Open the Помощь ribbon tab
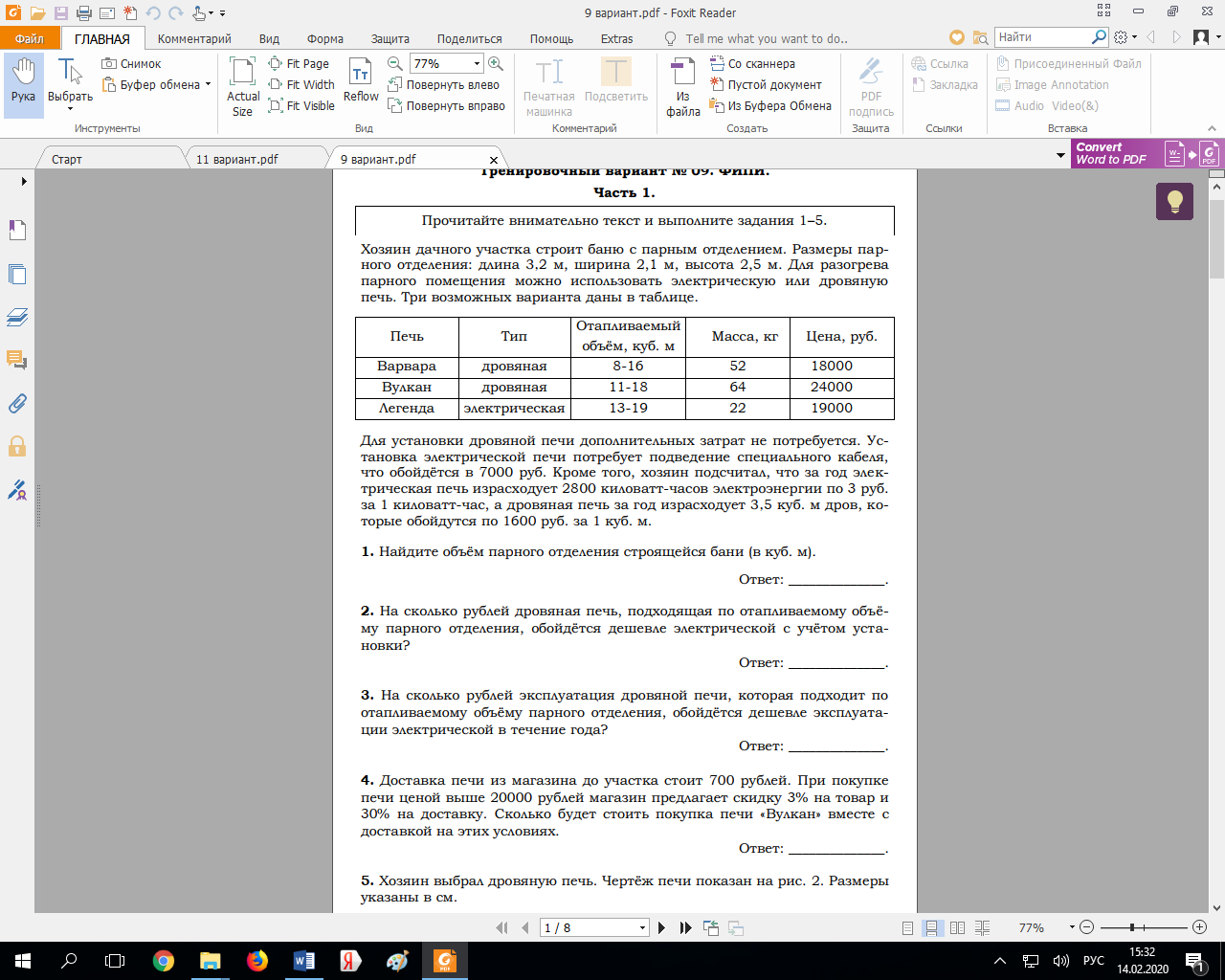The image size is (1225, 980). coord(552,39)
